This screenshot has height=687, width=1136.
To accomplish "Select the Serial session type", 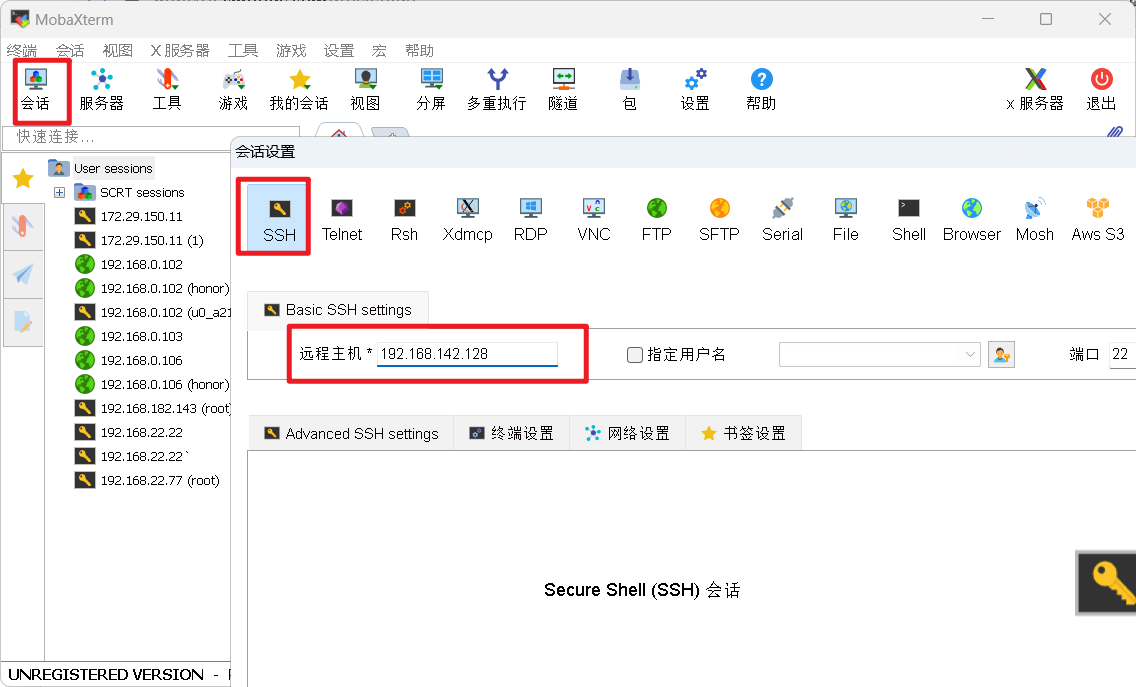I will (782, 220).
